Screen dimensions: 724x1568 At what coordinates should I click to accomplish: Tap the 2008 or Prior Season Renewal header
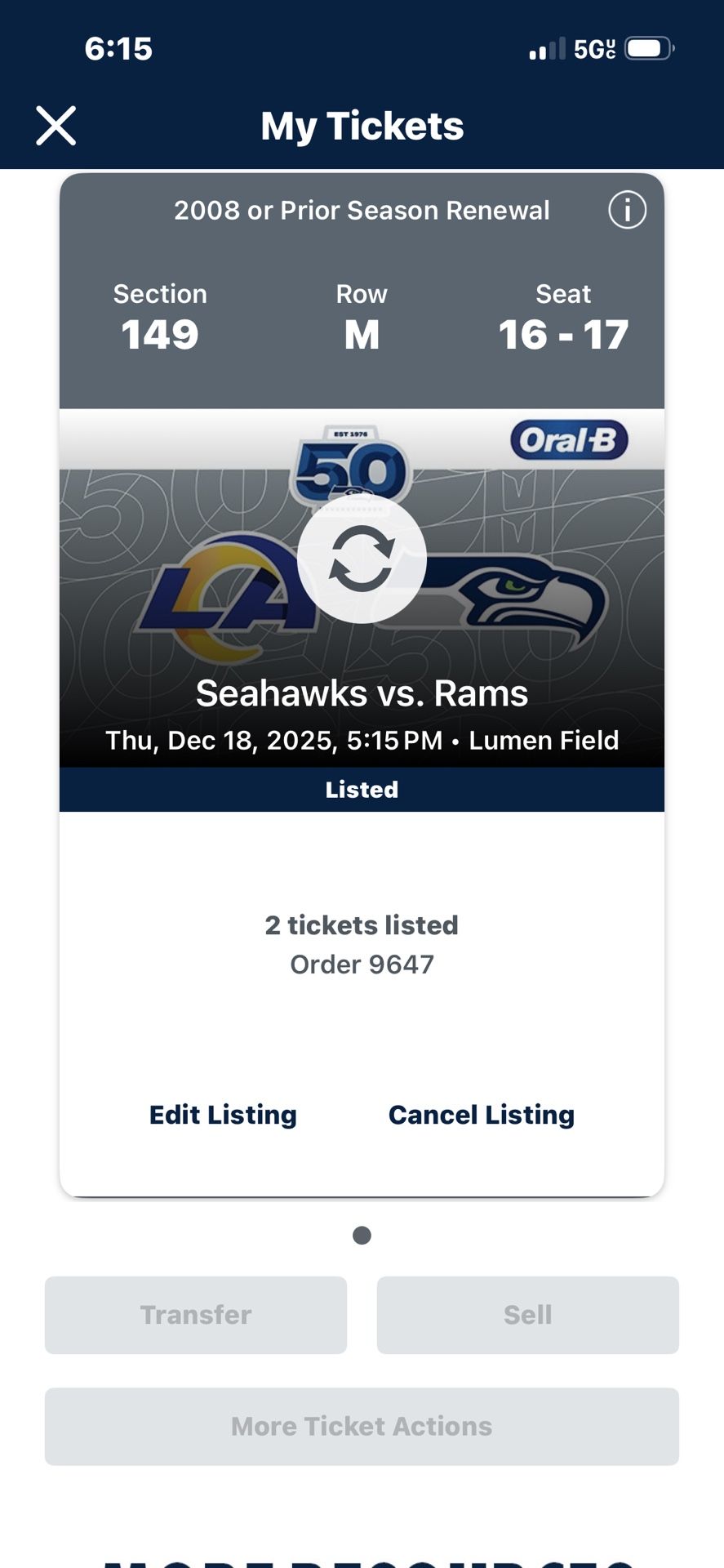[x=362, y=210]
